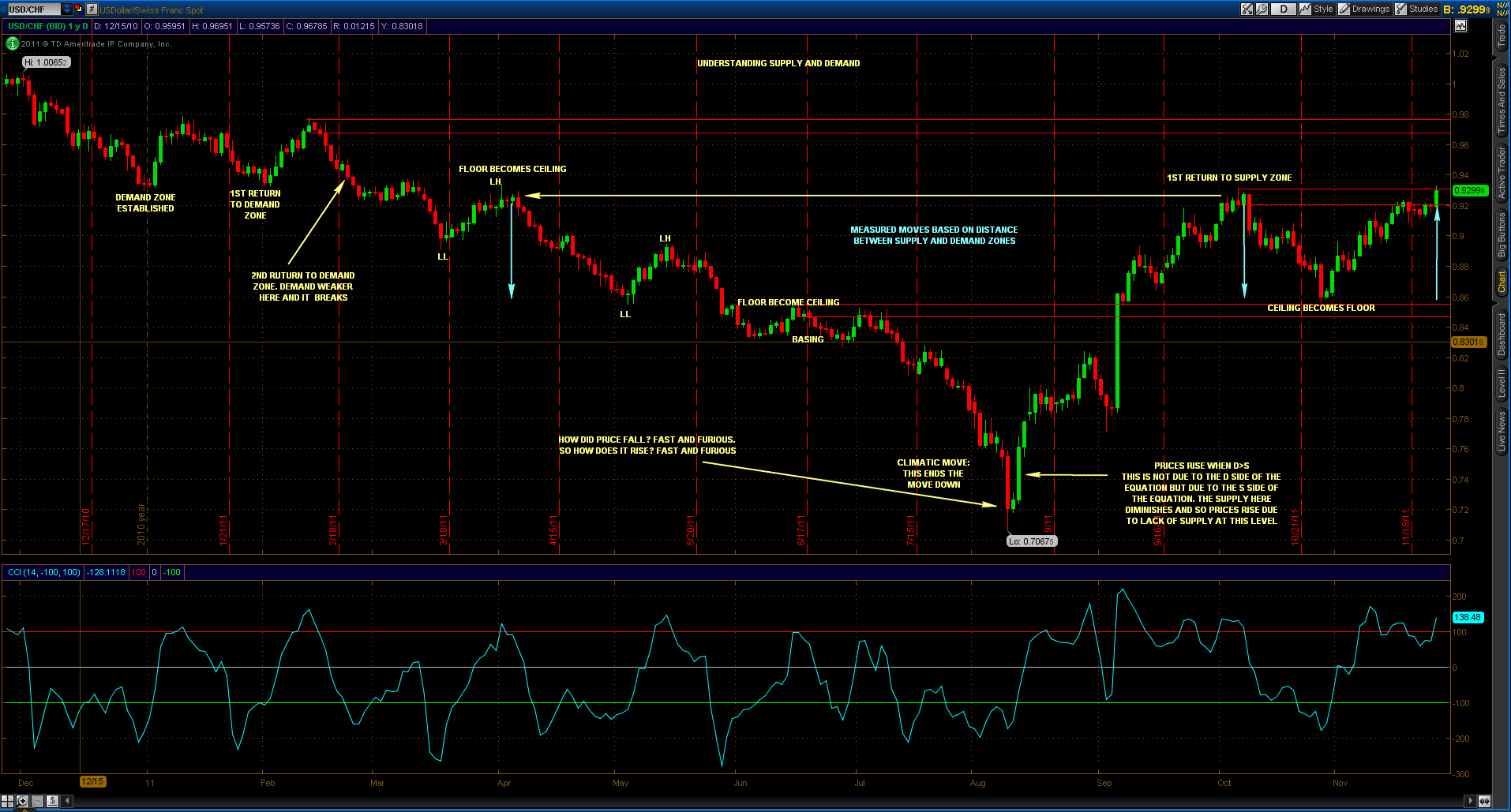Open the Big Buttons side tab

(x=1502, y=235)
